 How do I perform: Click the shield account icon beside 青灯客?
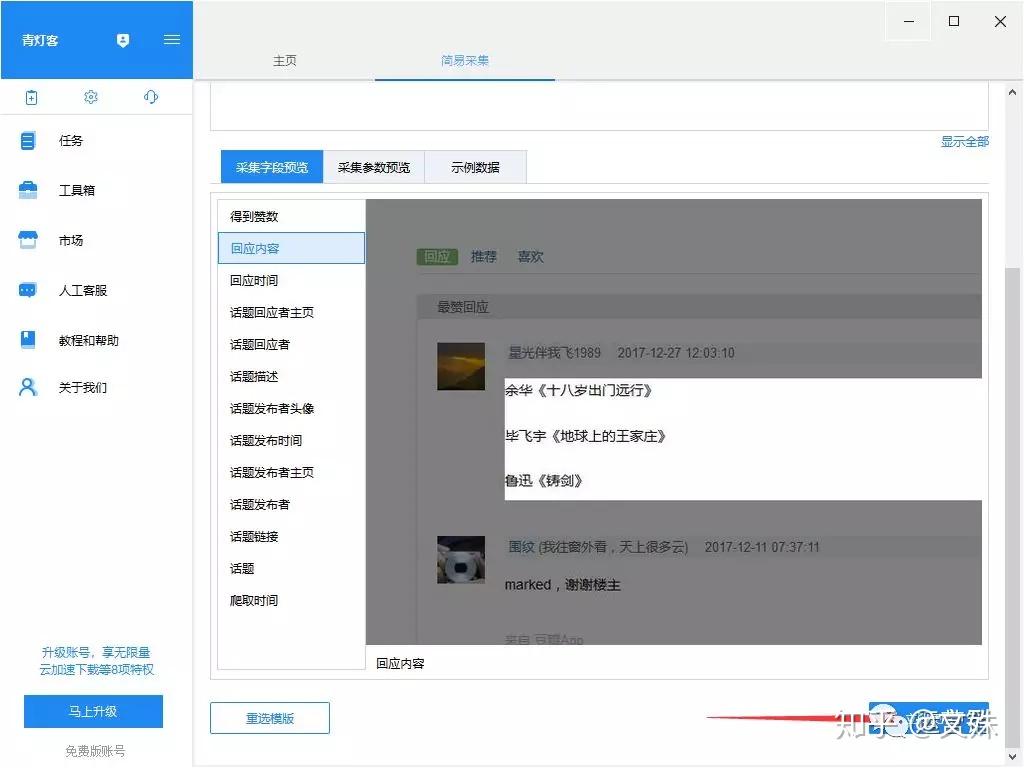123,40
